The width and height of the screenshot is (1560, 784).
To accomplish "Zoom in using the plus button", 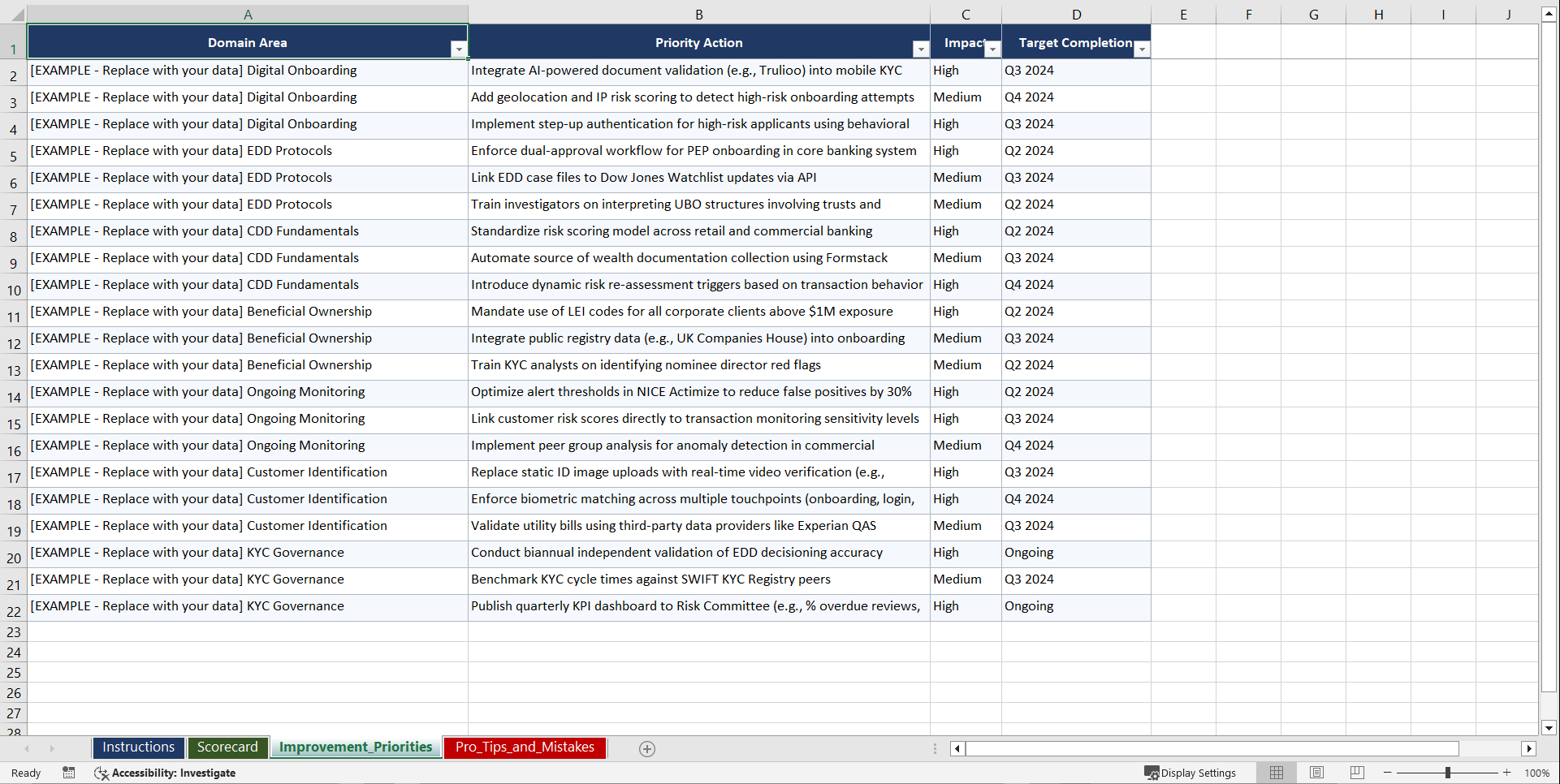I will pos(1506,773).
